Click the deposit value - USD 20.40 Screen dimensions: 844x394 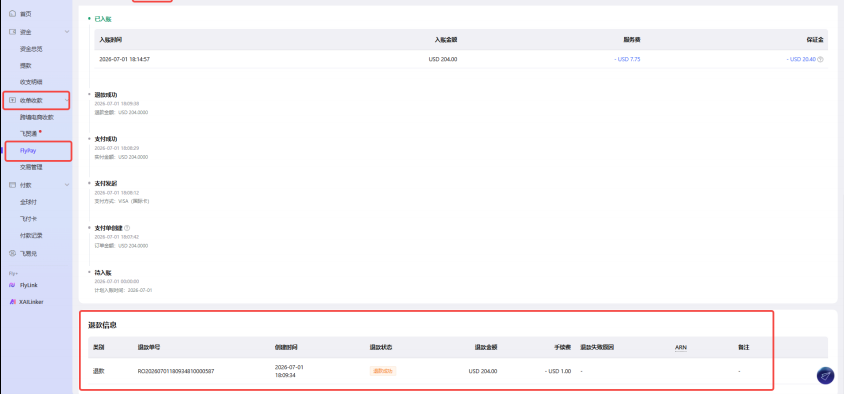[801, 59]
